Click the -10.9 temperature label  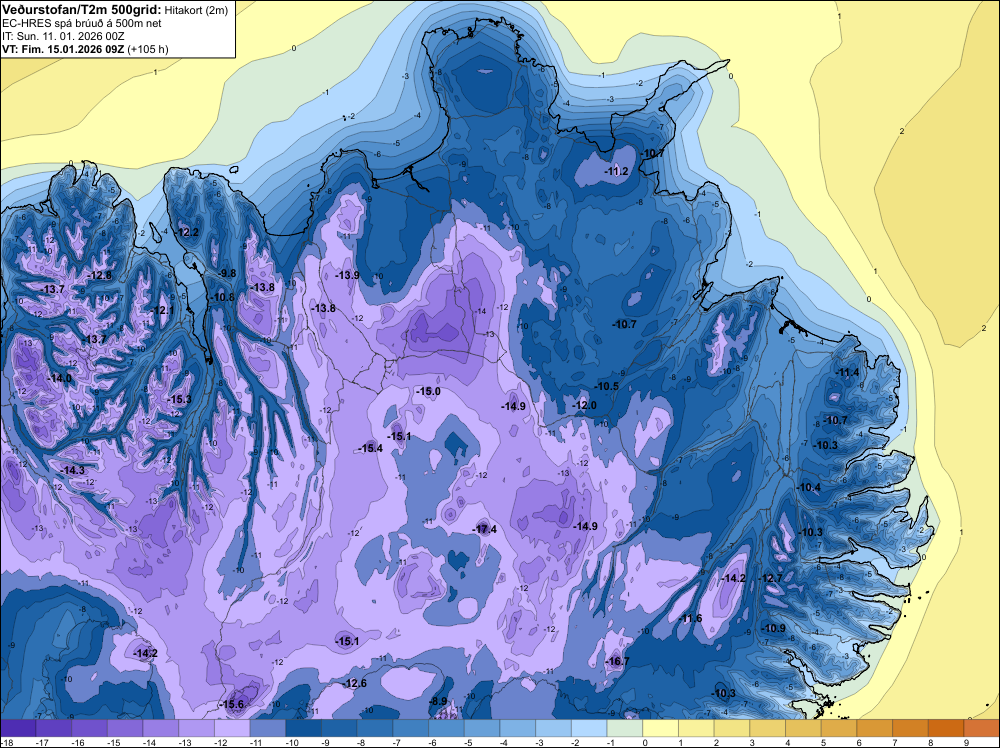pos(774,628)
